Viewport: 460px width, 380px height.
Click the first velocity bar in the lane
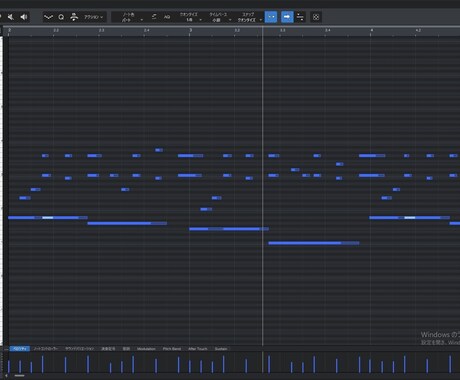(9, 366)
